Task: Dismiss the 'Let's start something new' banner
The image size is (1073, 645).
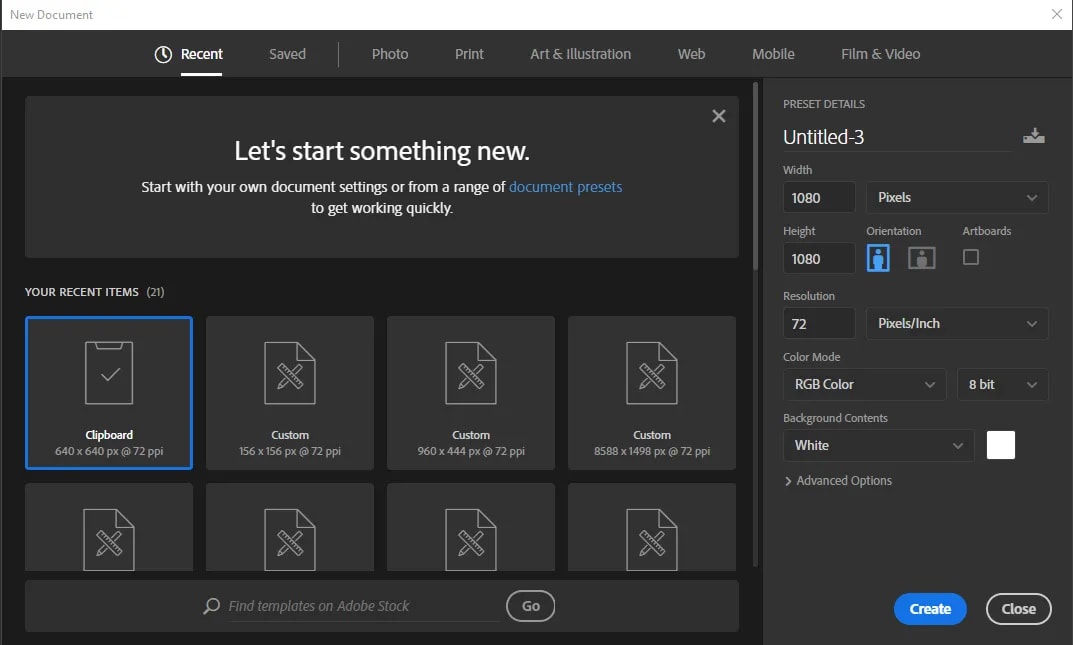Action: coord(719,116)
